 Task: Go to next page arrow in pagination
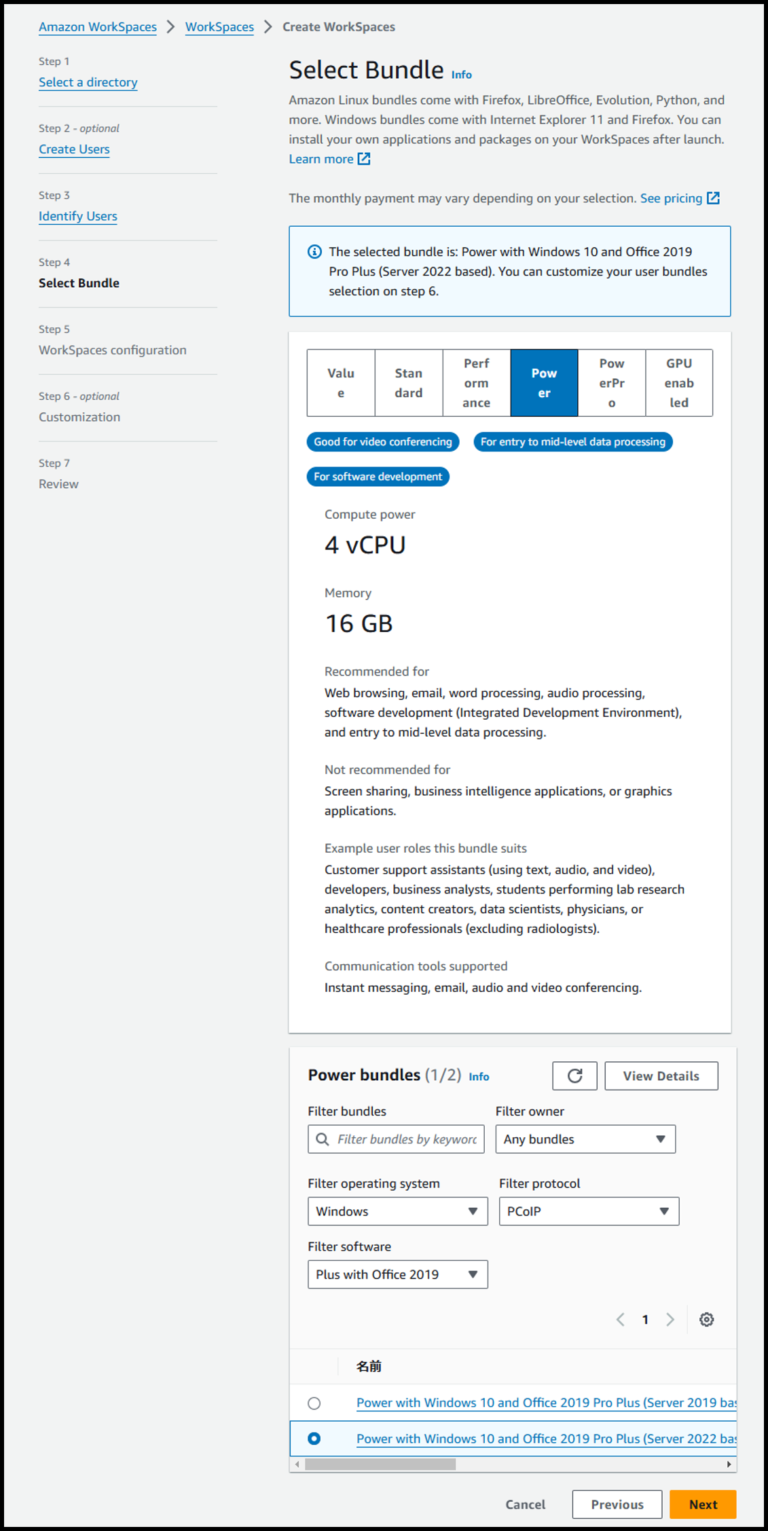coord(670,1319)
